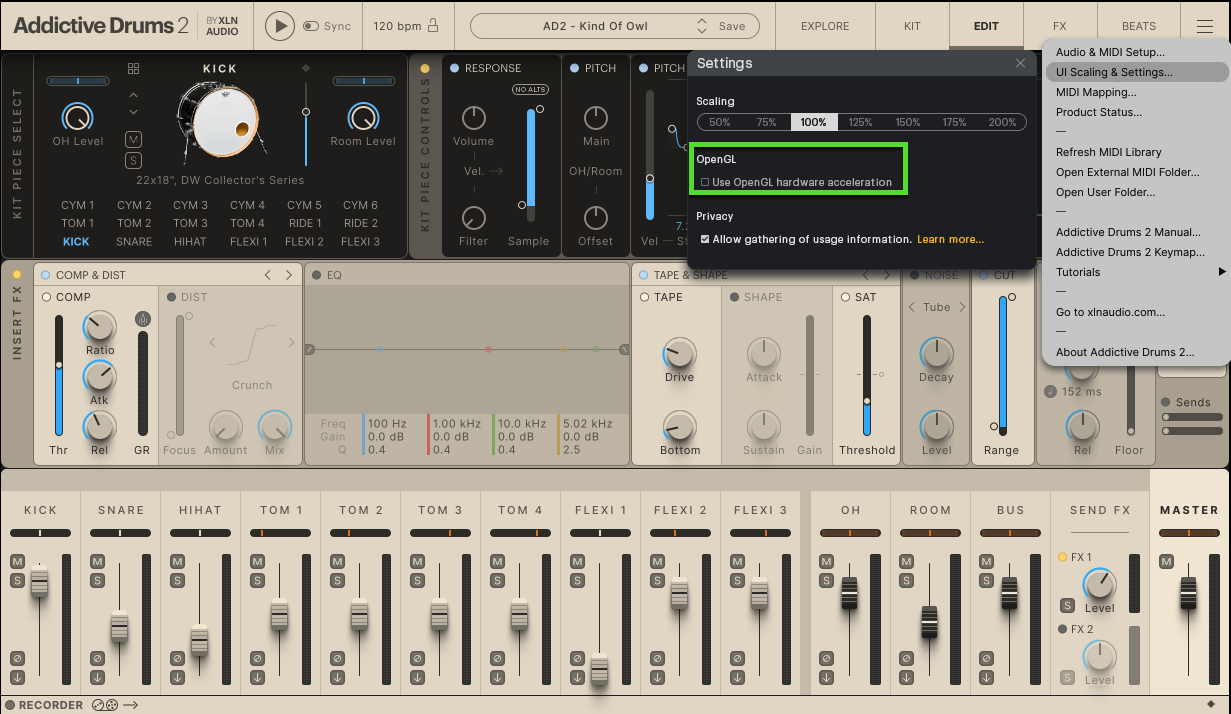Click the recorder tape icon in the bottom bar
The width and height of the screenshot is (1231, 714).
(105, 705)
